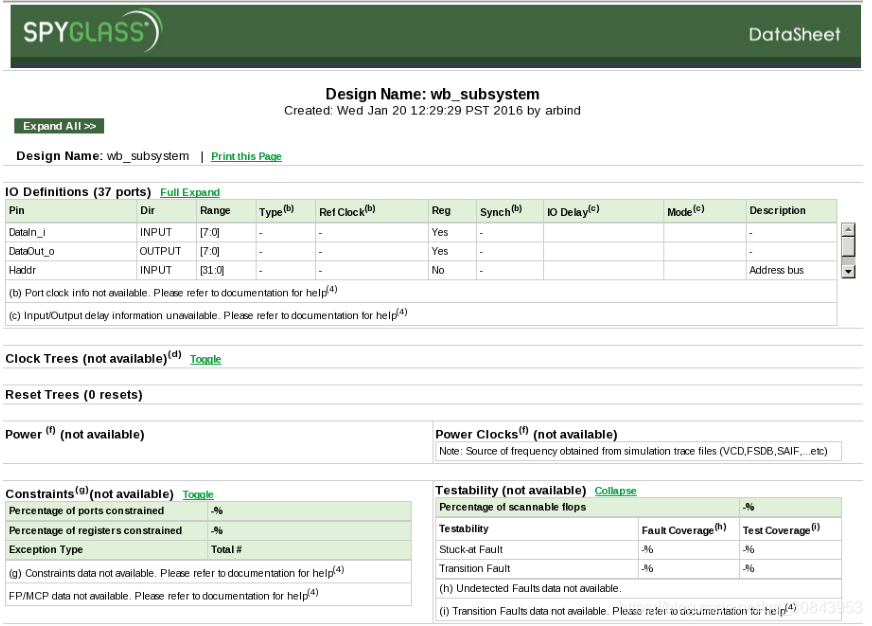This screenshot has height=626, width=872.
Task: Open the Print this Page link
Action: [246, 156]
